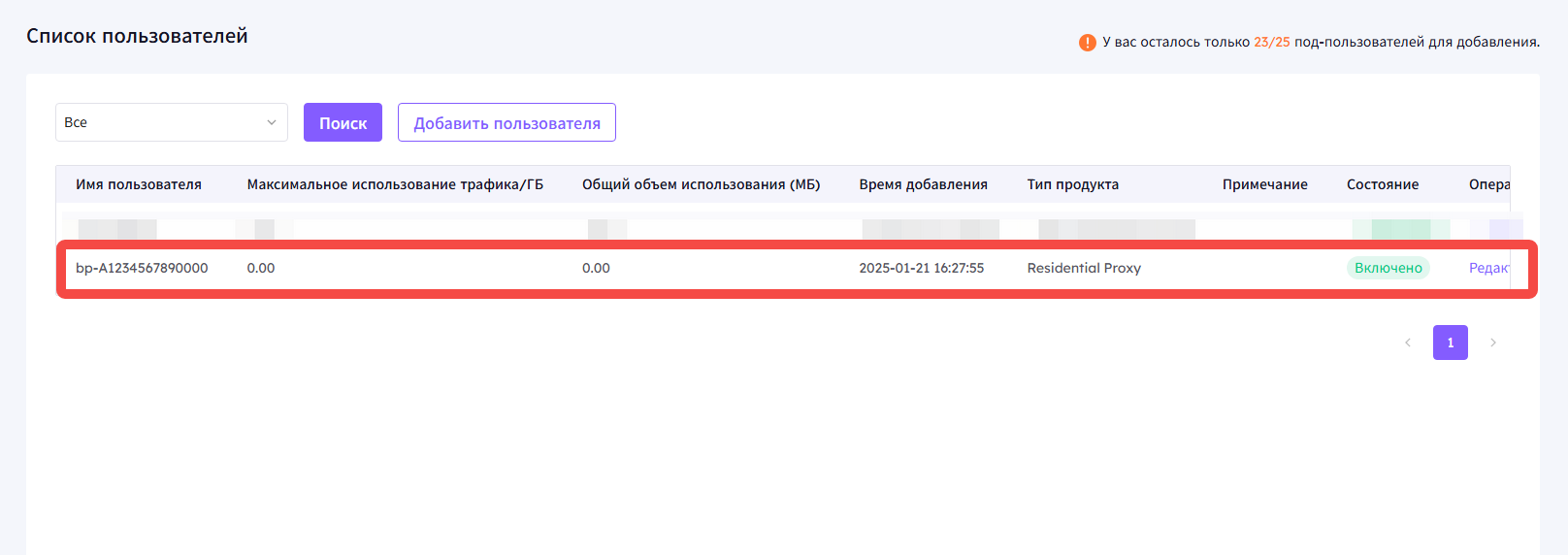Click Максимальное использование трафика/ГБ column header
This screenshot has height=555, width=1568.
pos(395,184)
